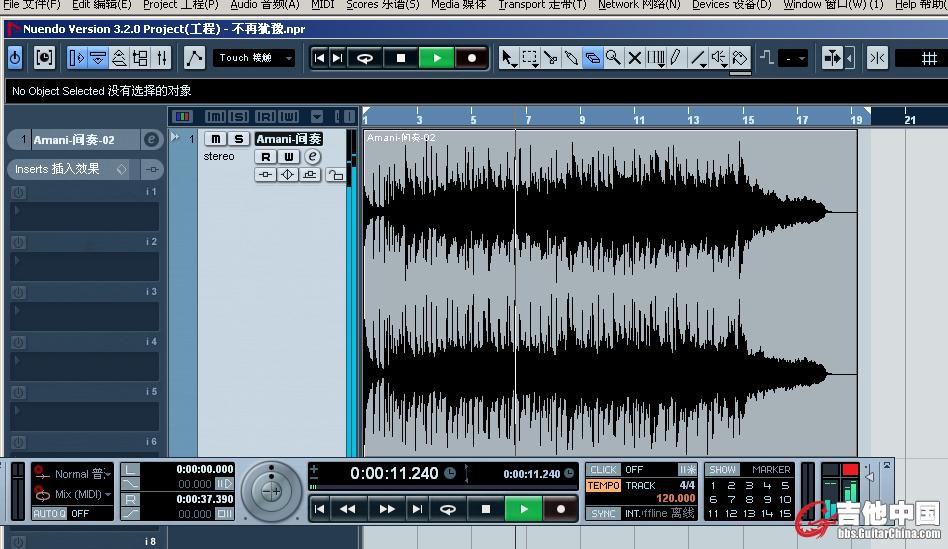948x549 pixels.
Task: Click green Play in top toolbar
Action: pos(436,58)
